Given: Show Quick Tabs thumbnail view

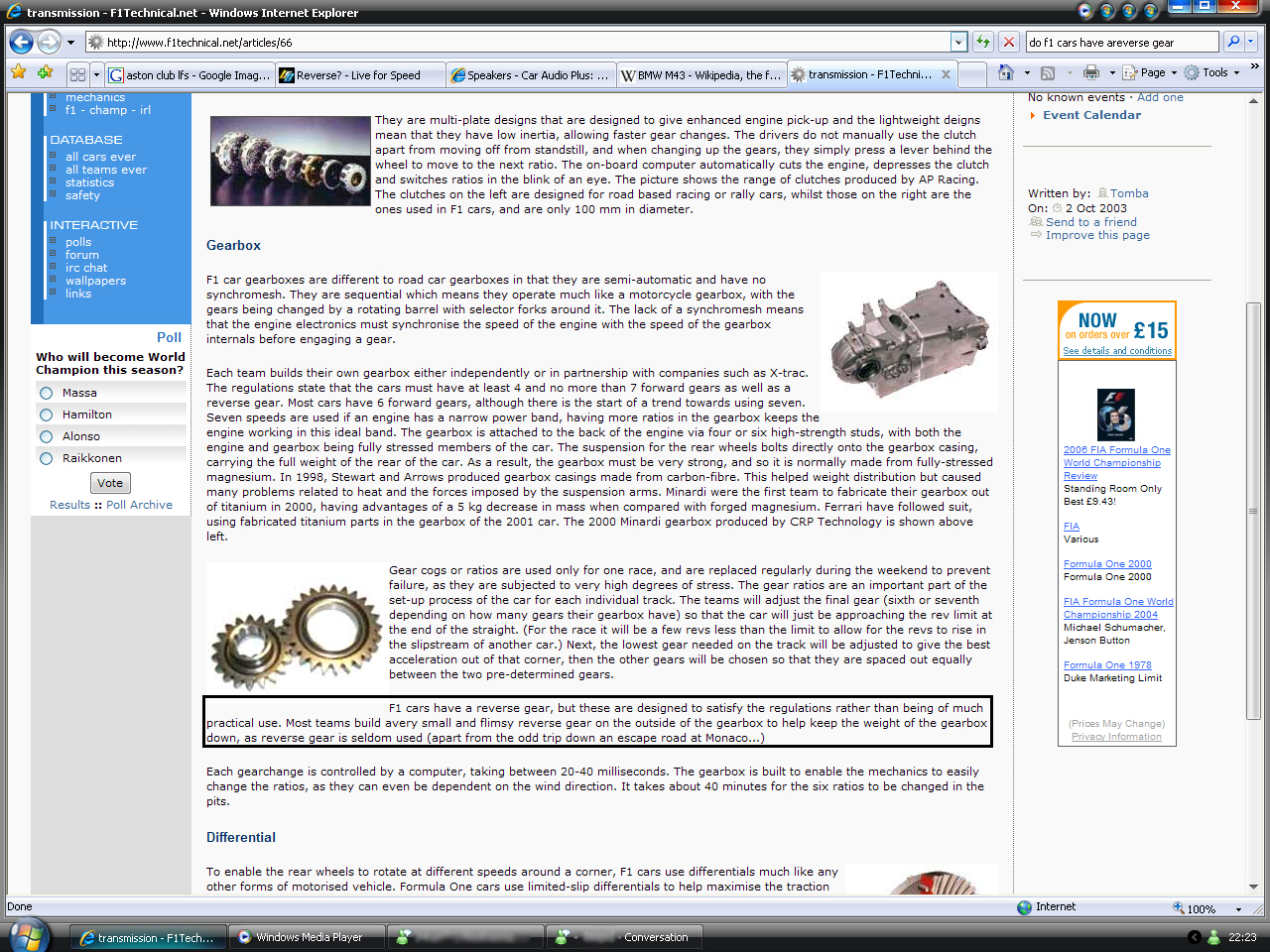Looking at the screenshot, I should coord(77,74).
